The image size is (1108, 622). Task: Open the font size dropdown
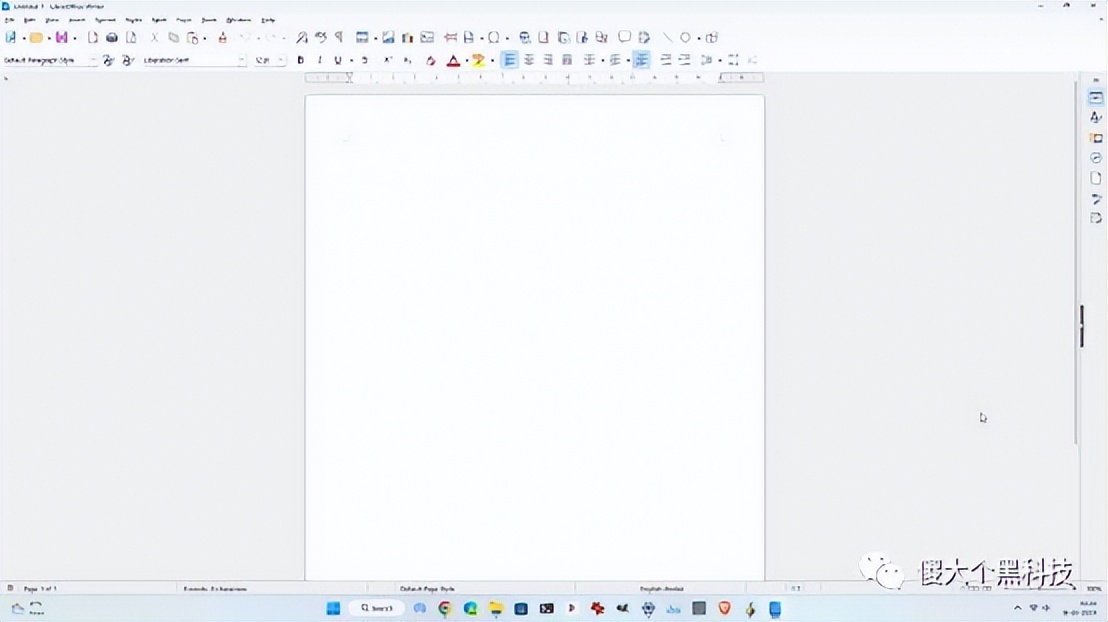pos(281,60)
